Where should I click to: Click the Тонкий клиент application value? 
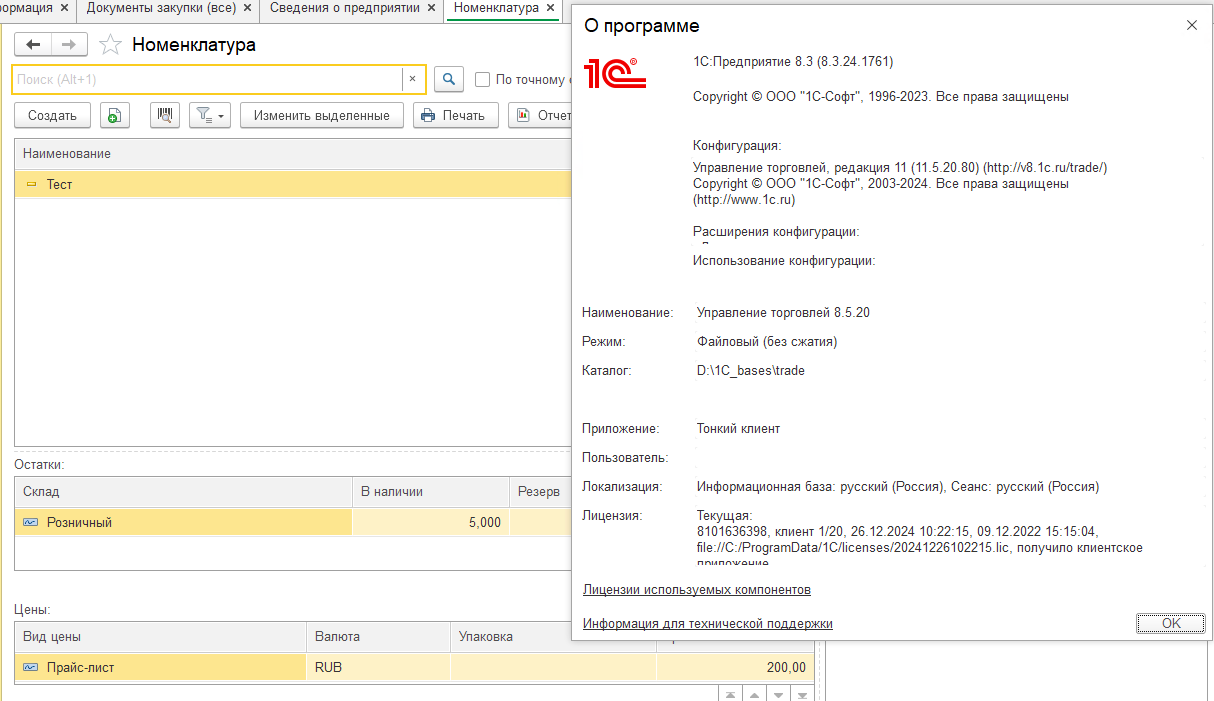click(x=738, y=429)
